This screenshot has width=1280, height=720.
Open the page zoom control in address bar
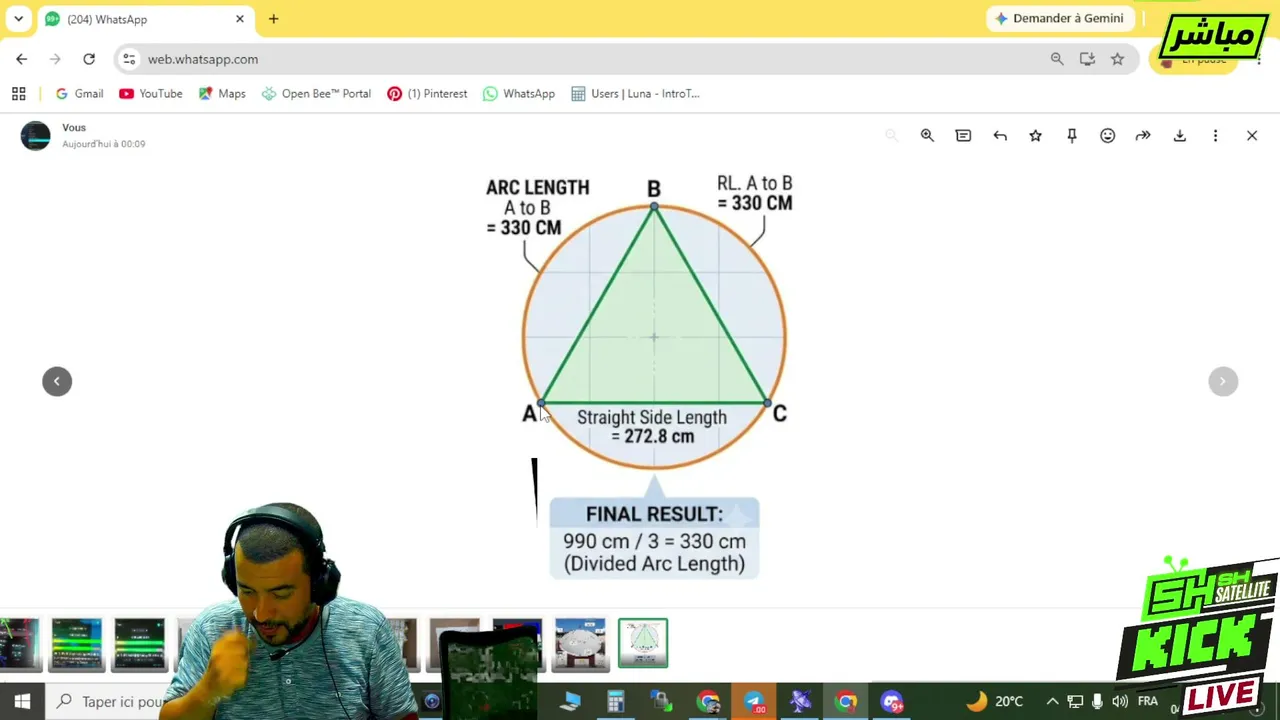point(1057,59)
